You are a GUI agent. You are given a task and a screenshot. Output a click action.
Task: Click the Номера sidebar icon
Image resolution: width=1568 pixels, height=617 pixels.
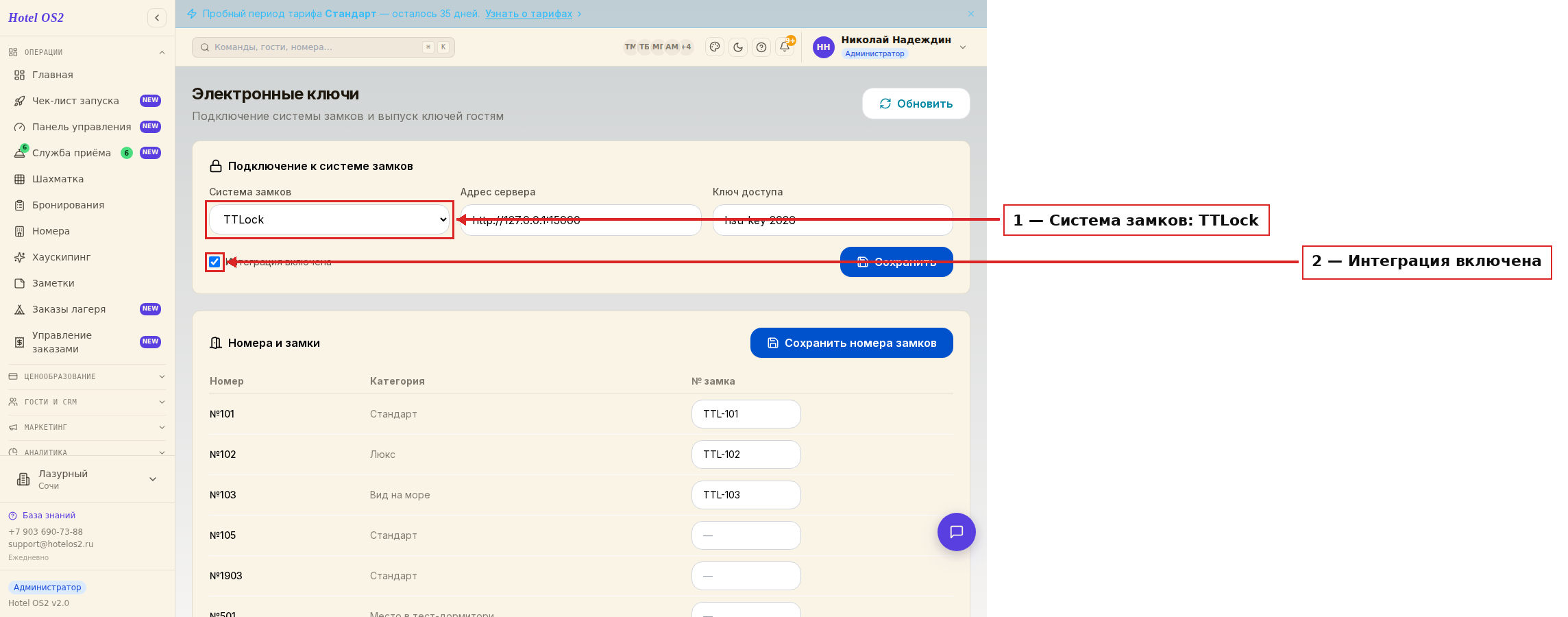click(20, 231)
